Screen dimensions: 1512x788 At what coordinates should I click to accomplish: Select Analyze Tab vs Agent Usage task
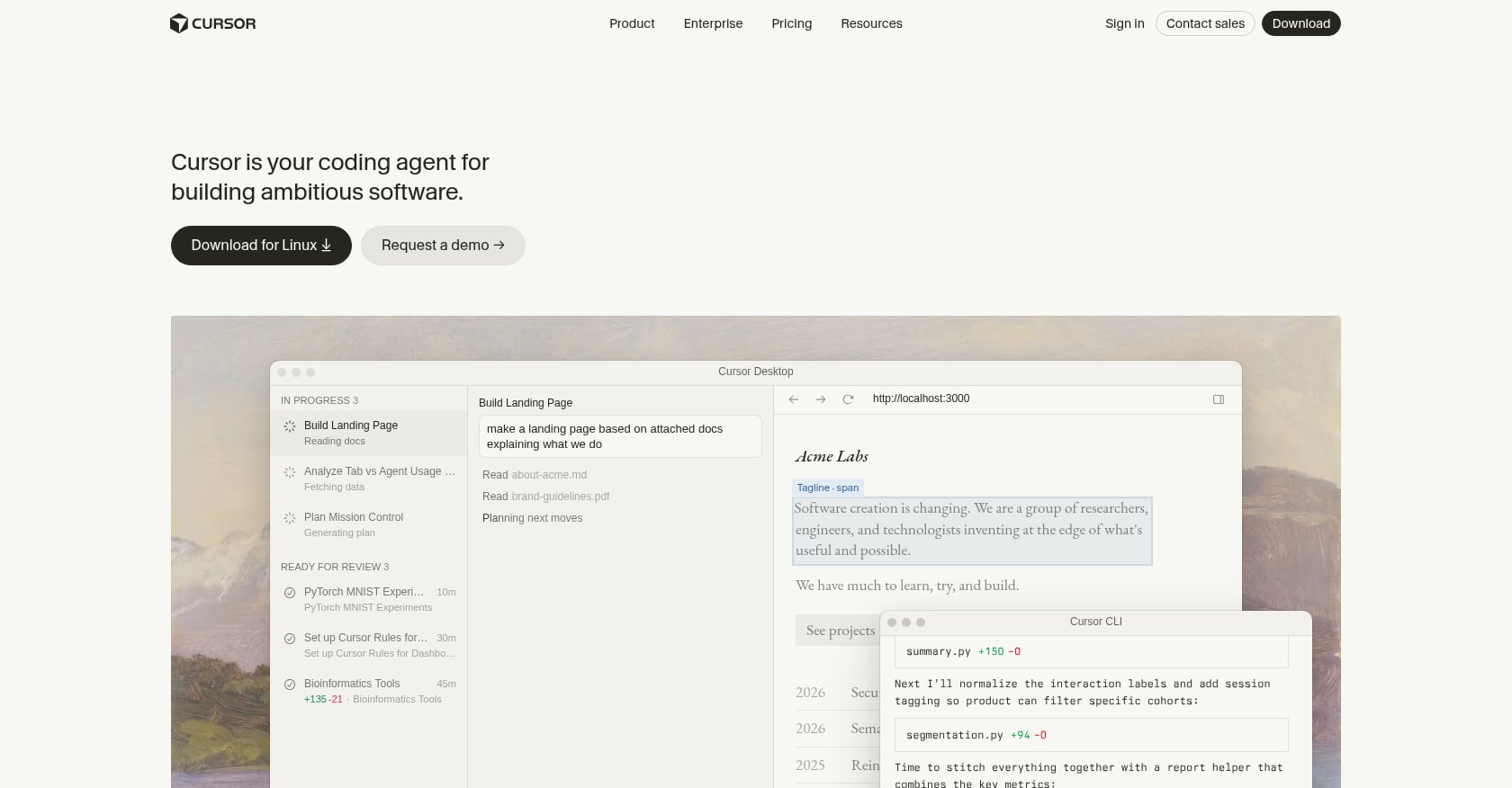(x=369, y=479)
